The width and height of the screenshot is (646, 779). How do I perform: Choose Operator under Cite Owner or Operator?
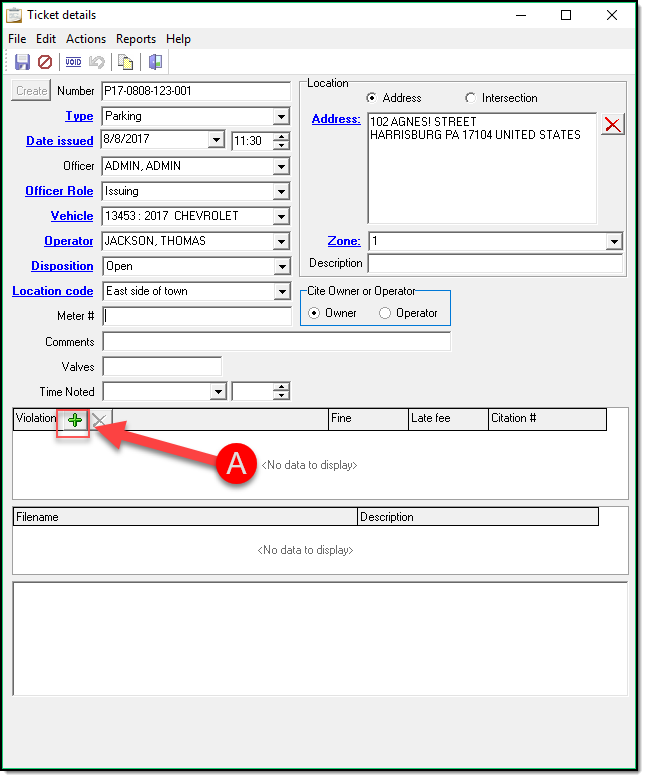(x=386, y=313)
